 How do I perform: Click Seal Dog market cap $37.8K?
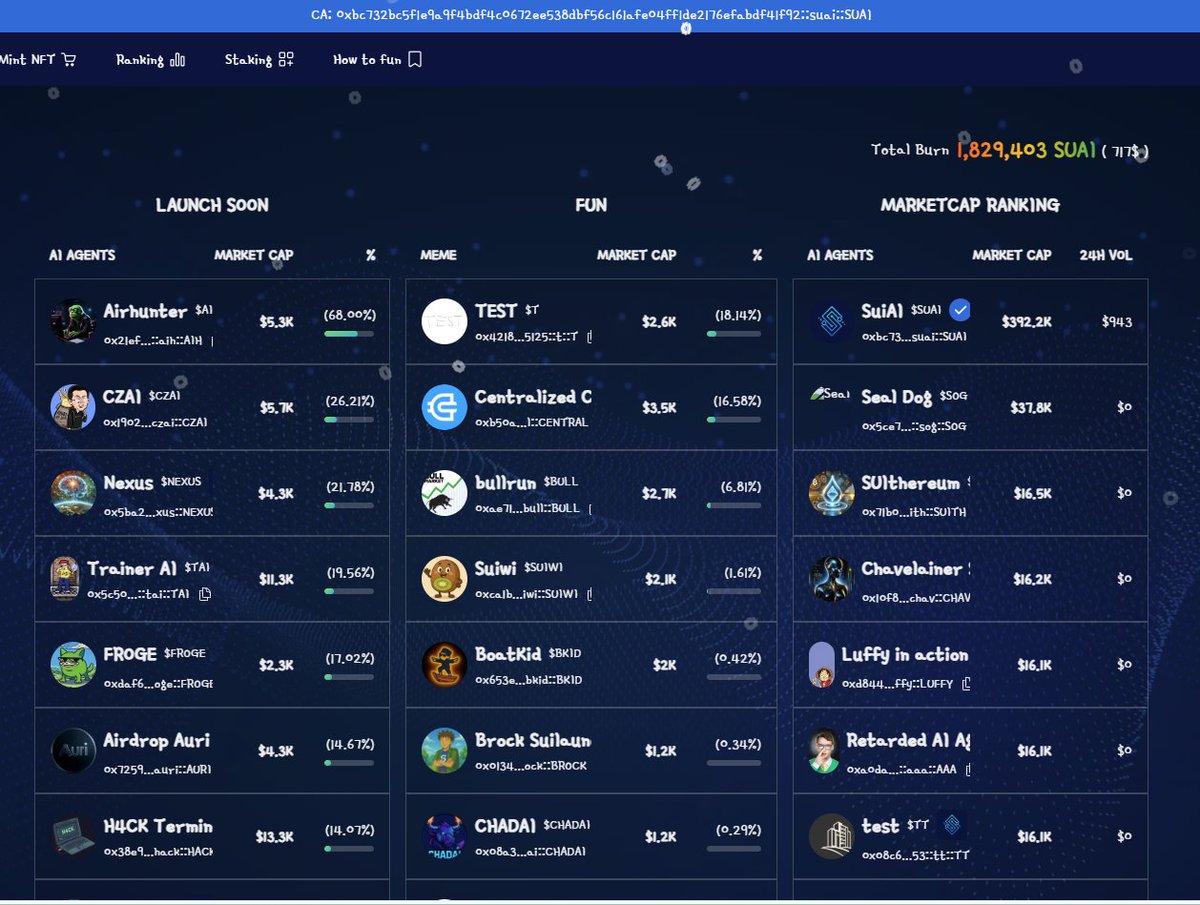(1030, 407)
